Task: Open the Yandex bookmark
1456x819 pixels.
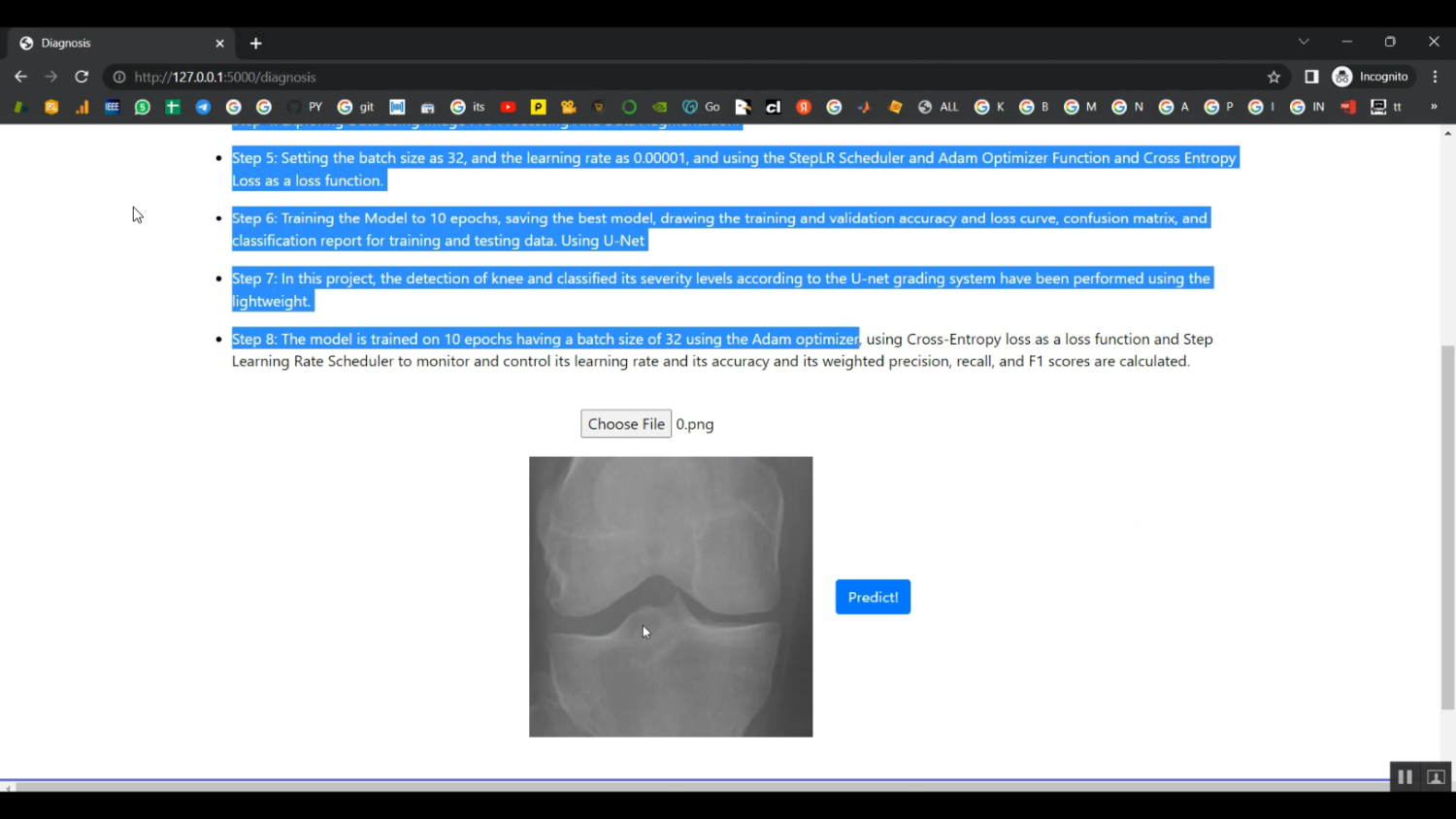Action: click(804, 107)
